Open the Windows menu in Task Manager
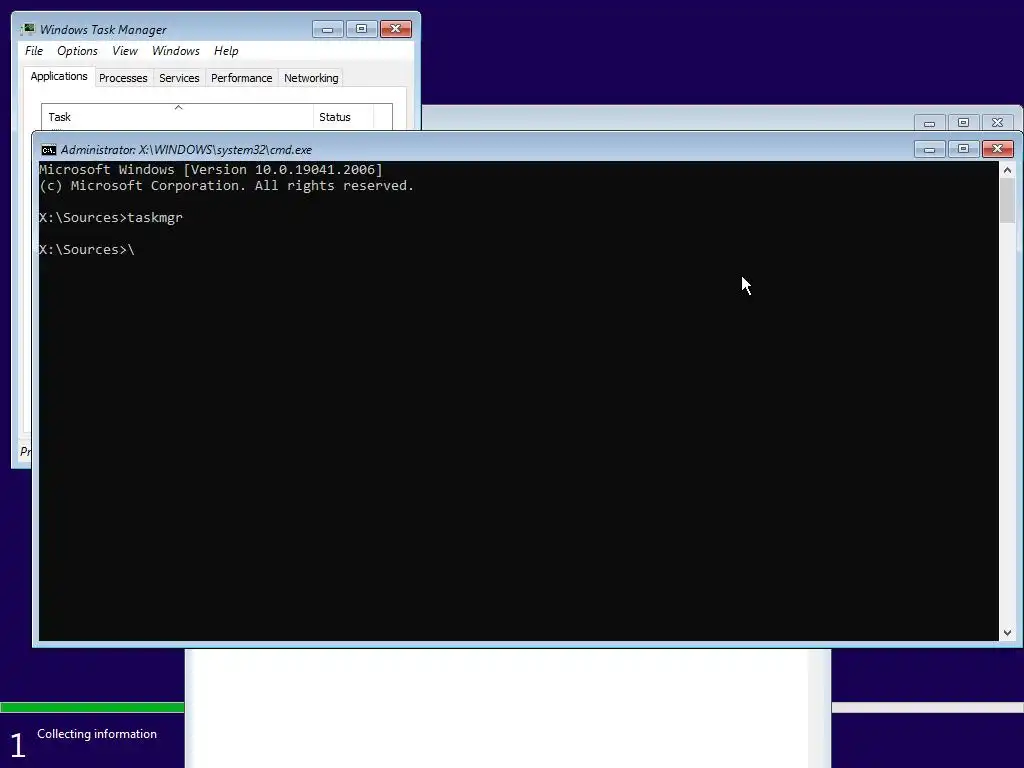1024x768 pixels. 176,51
